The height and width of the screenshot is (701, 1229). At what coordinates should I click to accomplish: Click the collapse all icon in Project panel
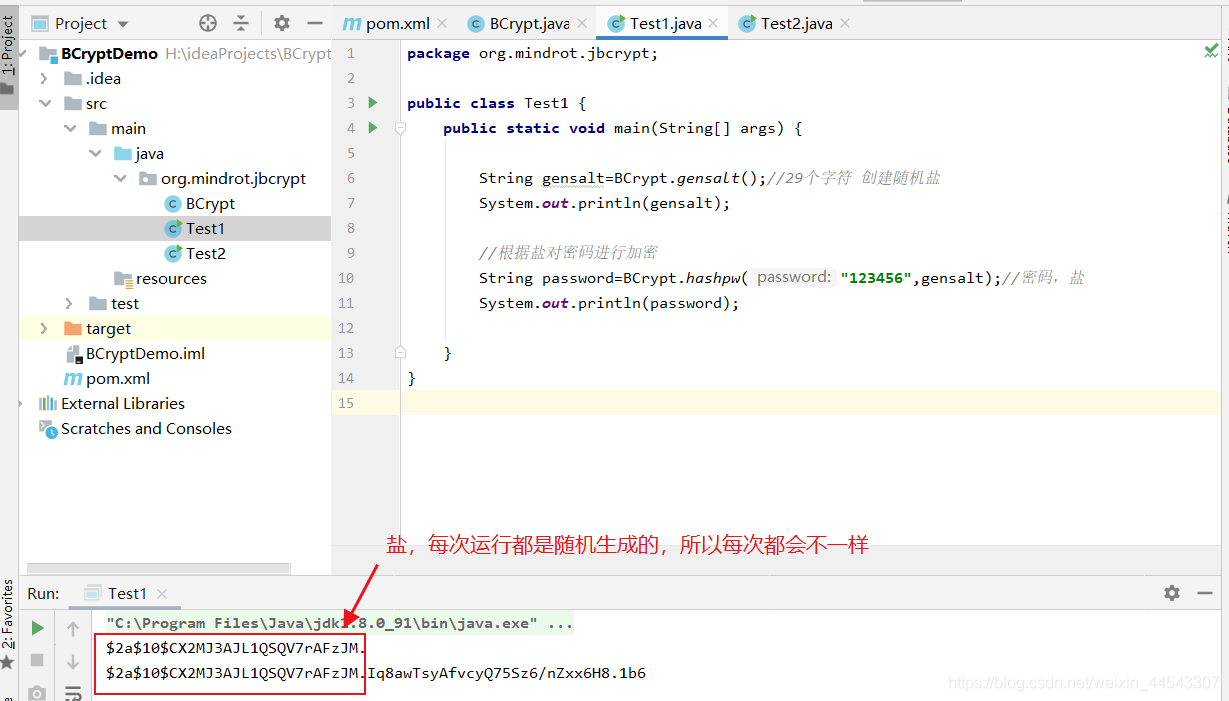click(x=241, y=23)
